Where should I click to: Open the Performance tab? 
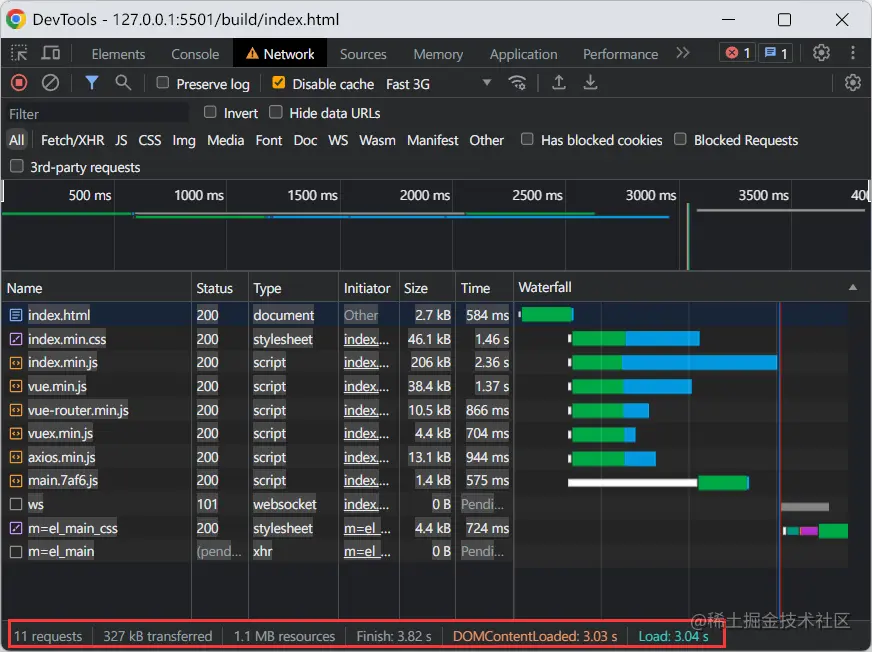pyautogui.click(x=620, y=54)
